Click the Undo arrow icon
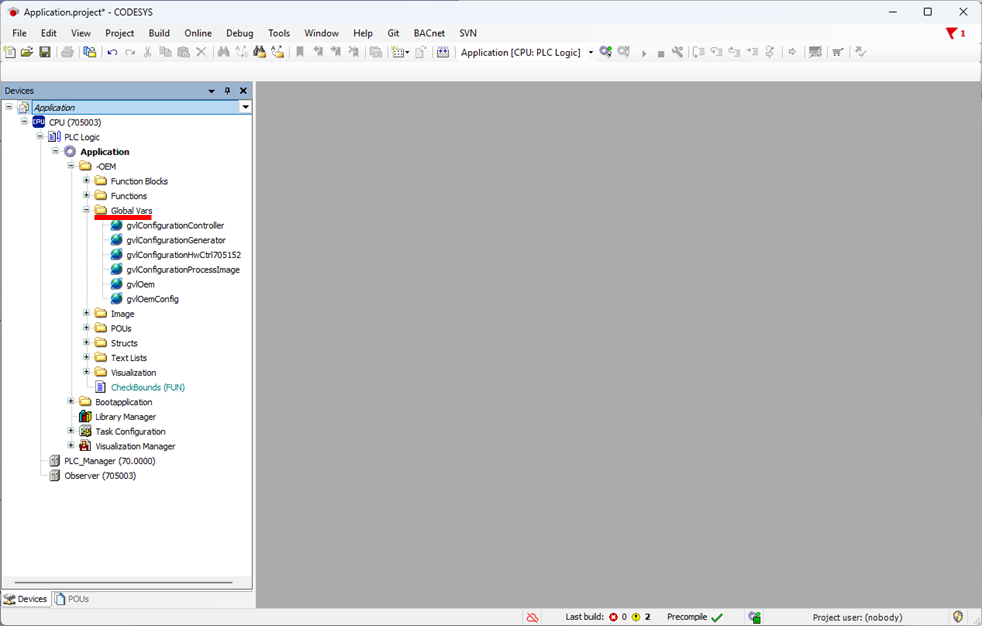The width and height of the screenshot is (982, 626). point(112,52)
